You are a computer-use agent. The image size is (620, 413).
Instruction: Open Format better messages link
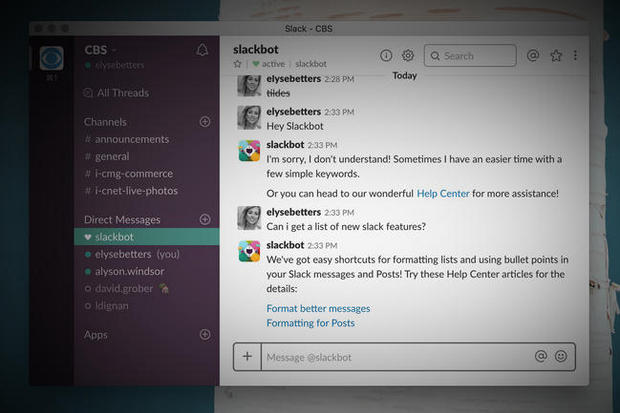coord(318,309)
